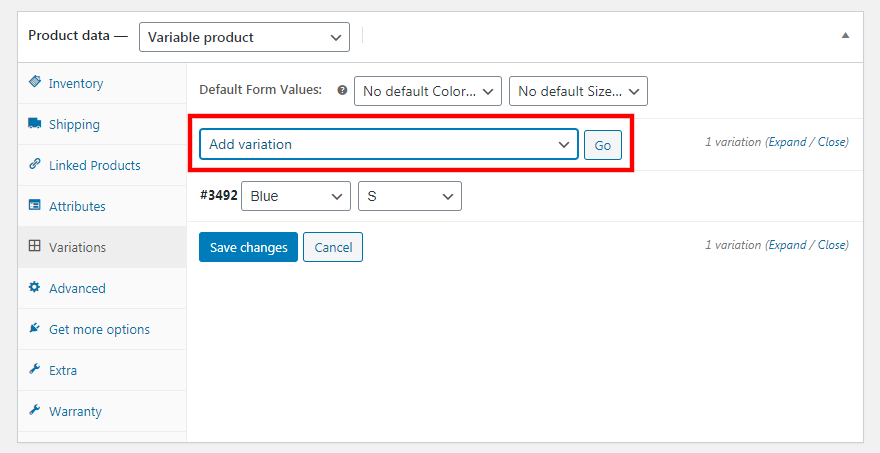
Task: Click the variation ID #3492
Action: (218, 195)
